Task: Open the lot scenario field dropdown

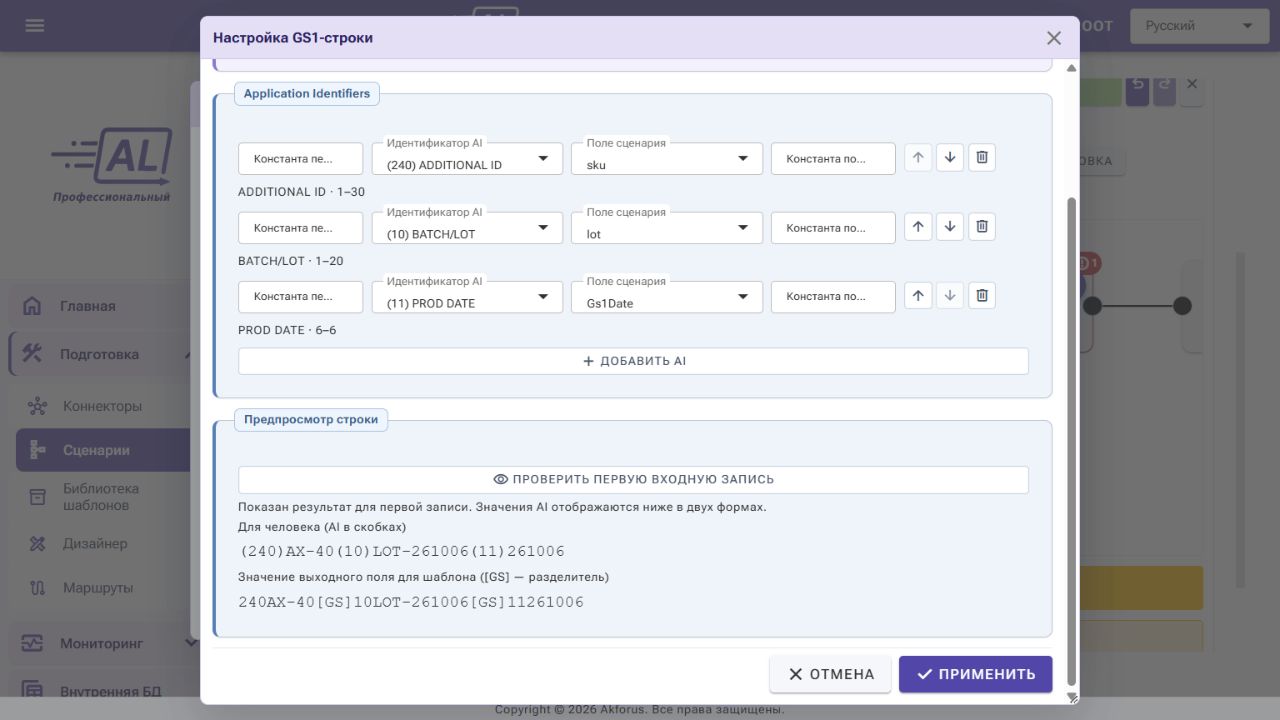Action: point(667,228)
